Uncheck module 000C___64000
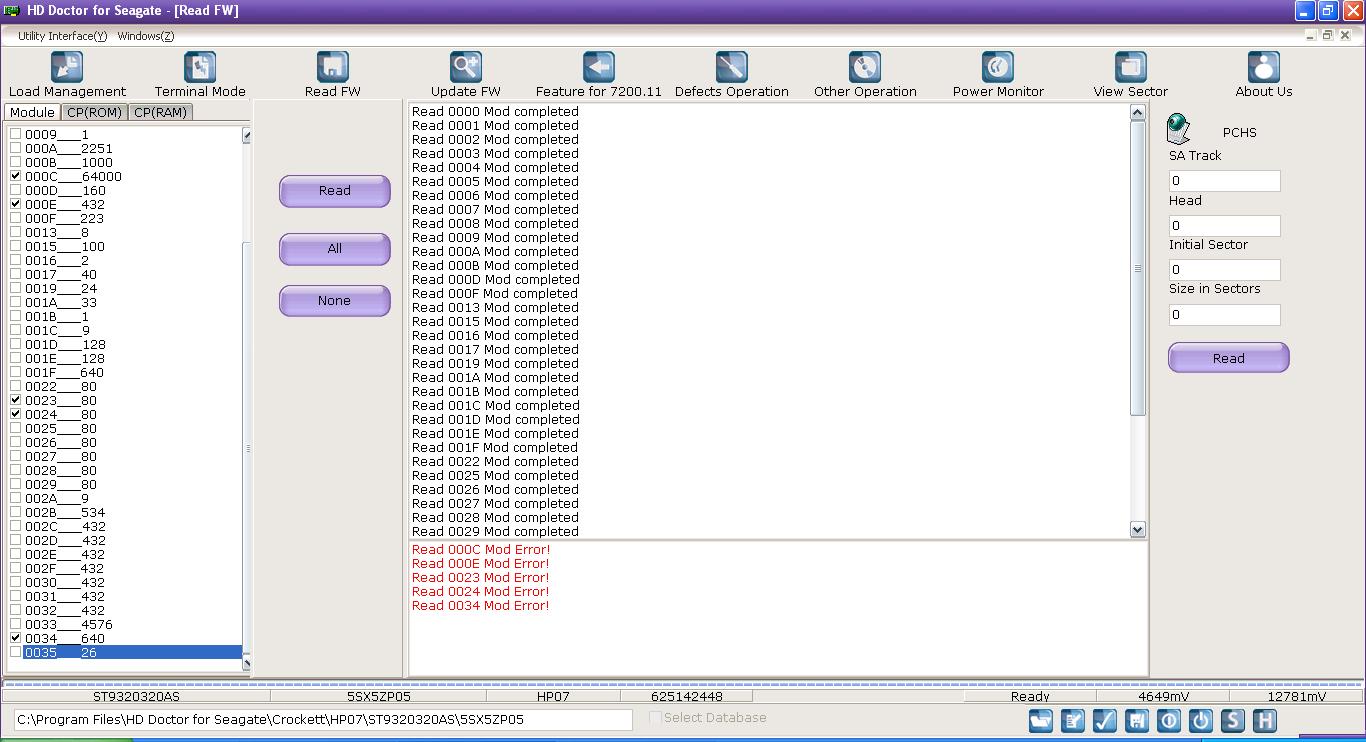The width and height of the screenshot is (1366, 742). click(x=15, y=176)
